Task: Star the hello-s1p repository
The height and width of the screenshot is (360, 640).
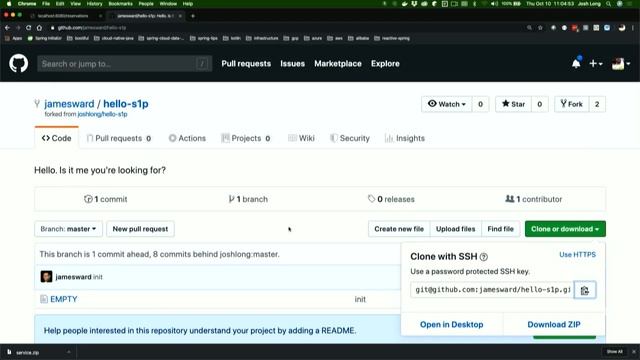Action: [x=513, y=104]
